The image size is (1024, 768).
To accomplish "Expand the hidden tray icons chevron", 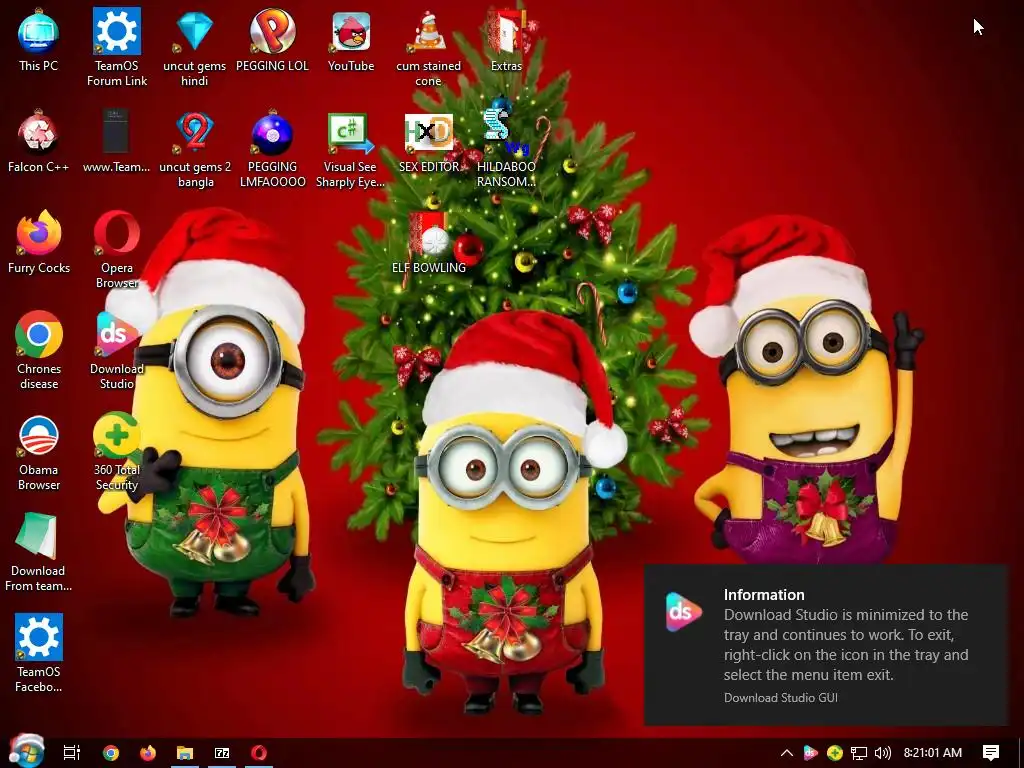I will [x=787, y=753].
